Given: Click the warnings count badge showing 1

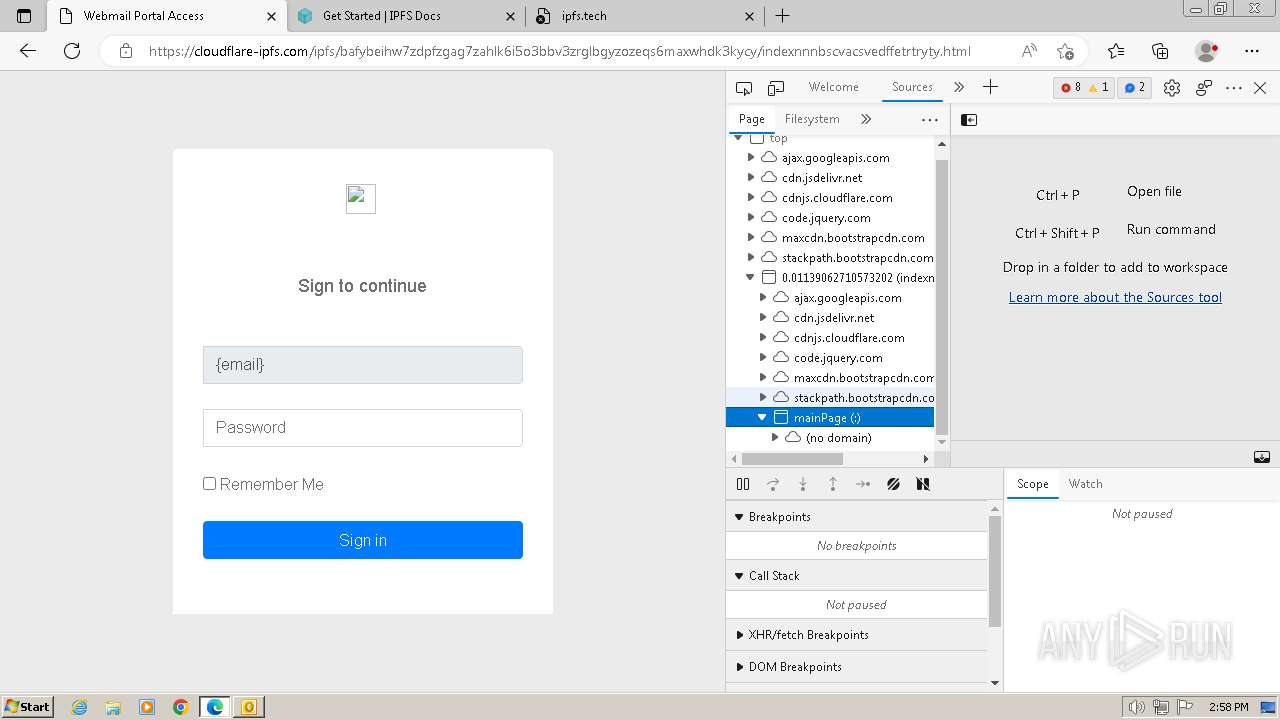Looking at the screenshot, I should [x=1097, y=88].
